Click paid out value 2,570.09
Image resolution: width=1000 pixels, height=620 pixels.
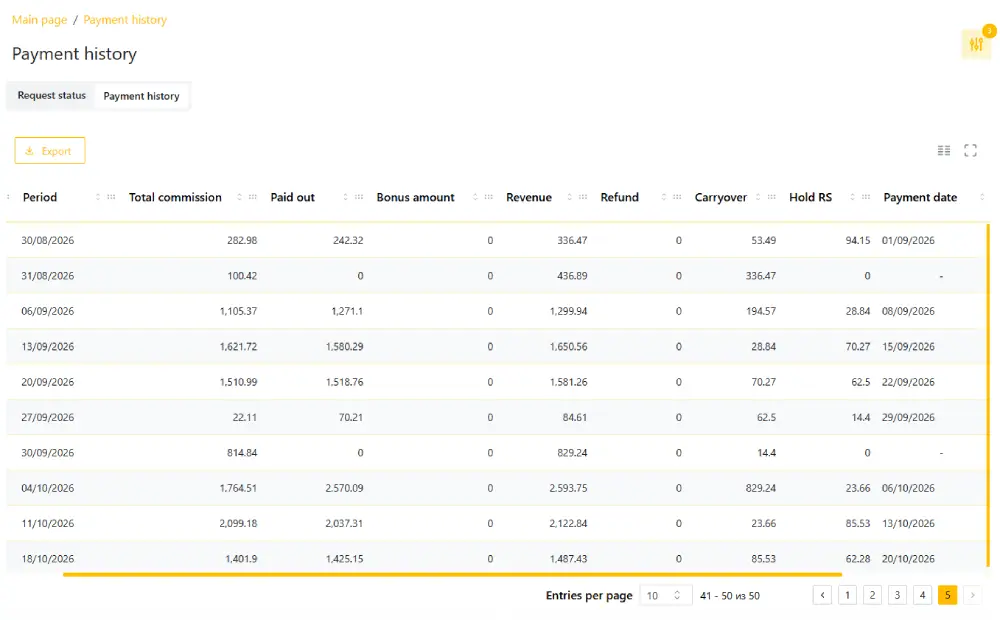pyautogui.click(x=344, y=488)
